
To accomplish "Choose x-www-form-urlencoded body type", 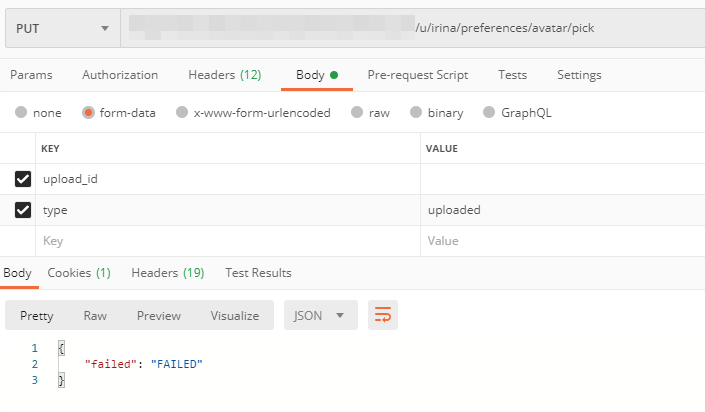I will point(182,112).
